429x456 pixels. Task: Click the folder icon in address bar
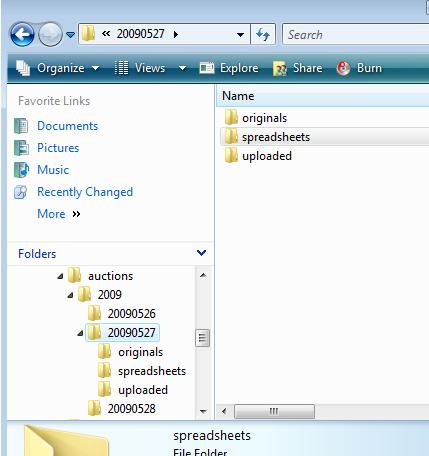[x=88, y=34]
